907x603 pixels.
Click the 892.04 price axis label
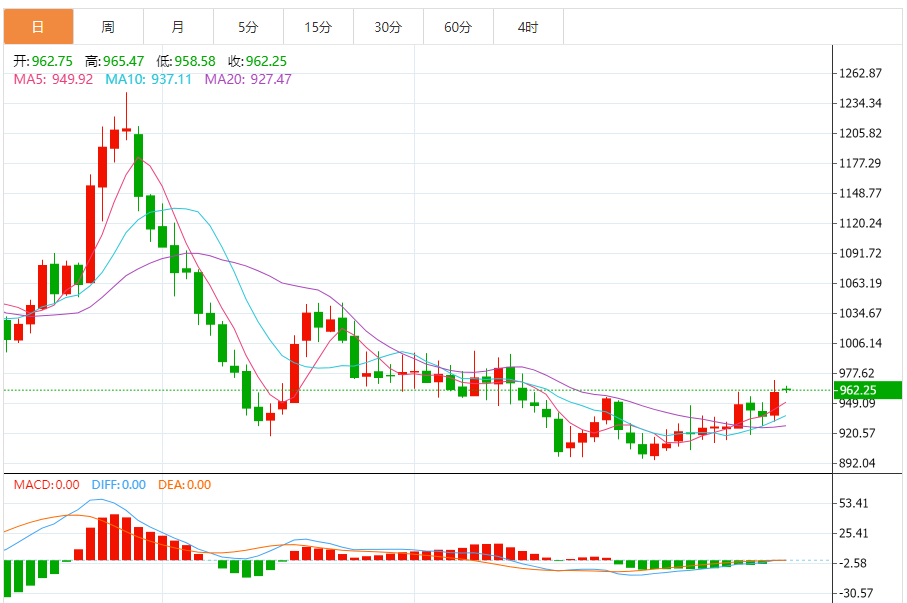coord(857,464)
